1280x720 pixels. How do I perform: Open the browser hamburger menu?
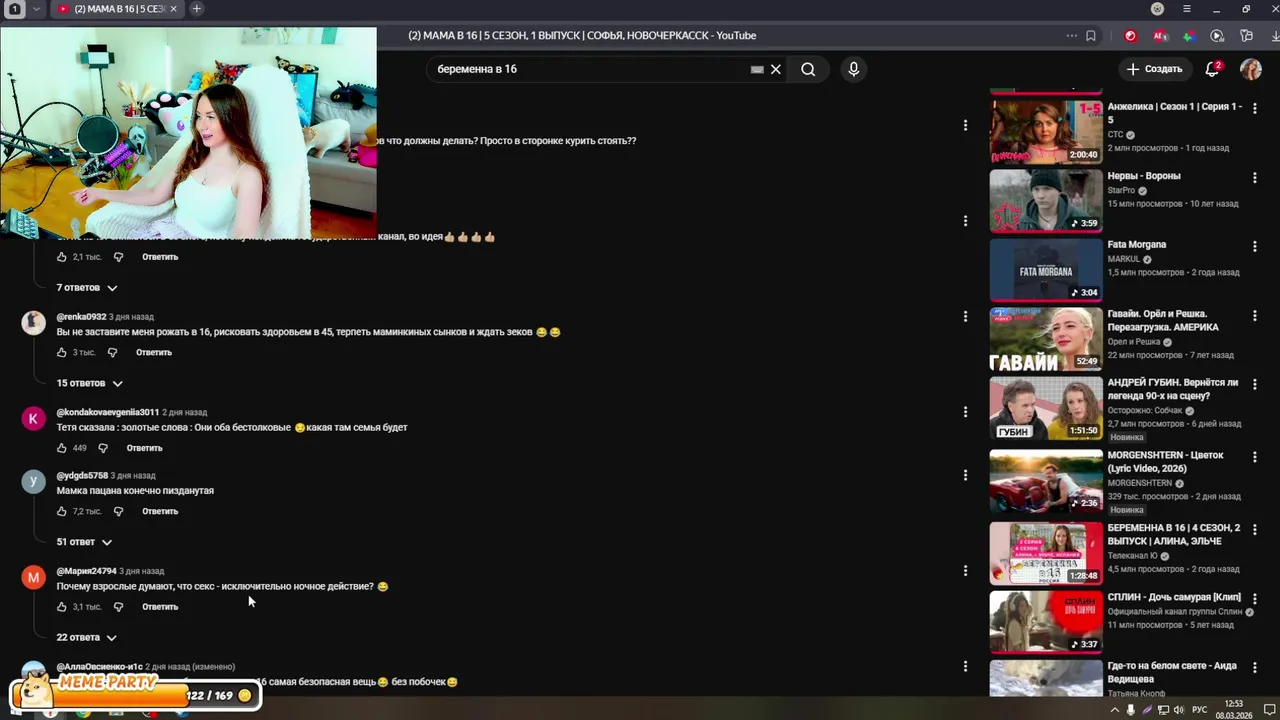1186,9
